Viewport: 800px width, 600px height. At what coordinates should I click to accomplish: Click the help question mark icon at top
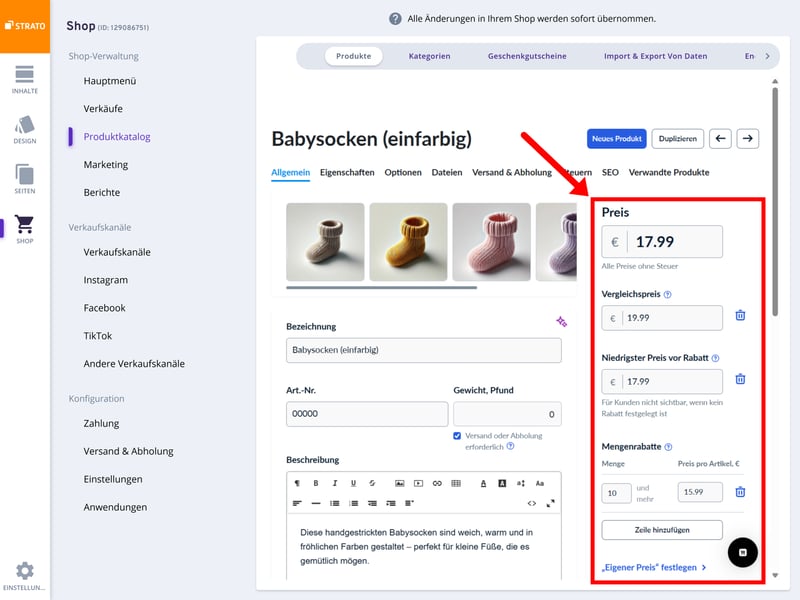point(395,19)
